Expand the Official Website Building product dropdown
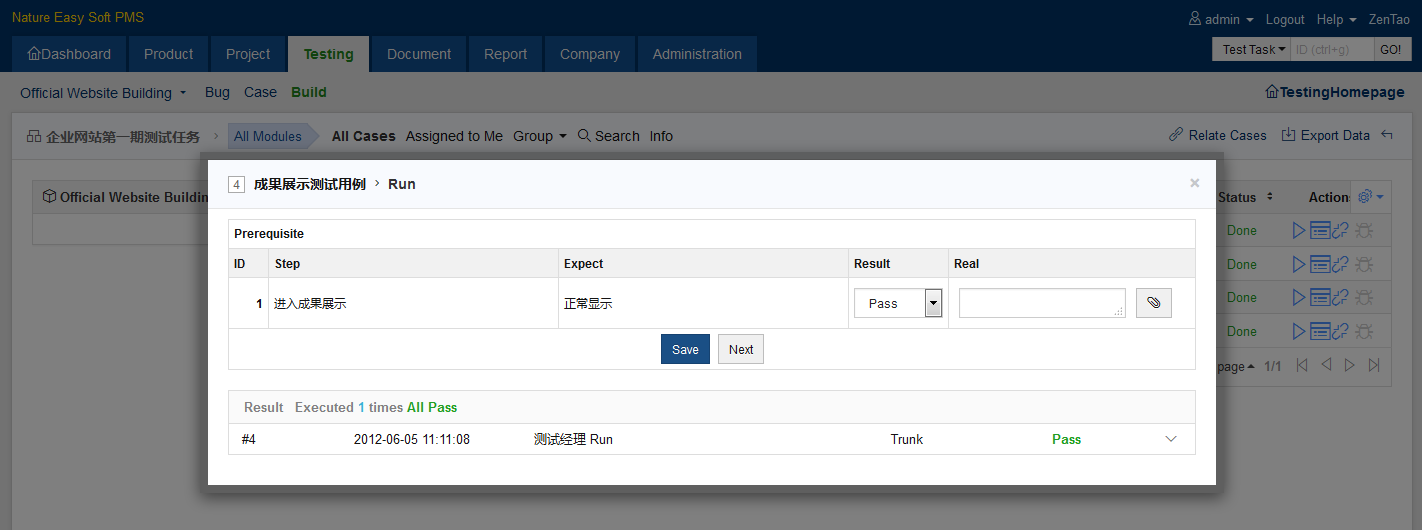1422x530 pixels. [x=103, y=93]
